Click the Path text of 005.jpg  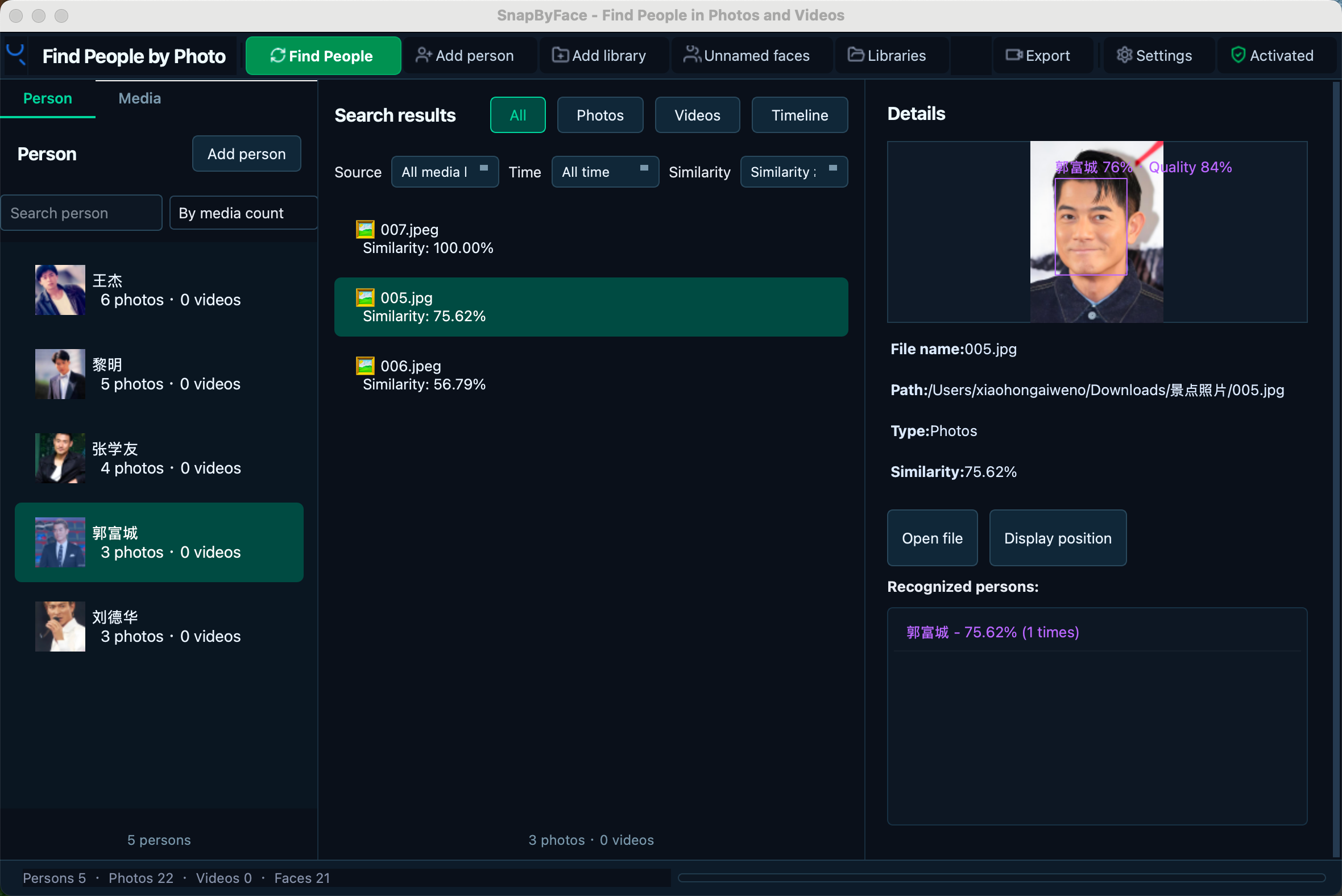coord(1087,390)
